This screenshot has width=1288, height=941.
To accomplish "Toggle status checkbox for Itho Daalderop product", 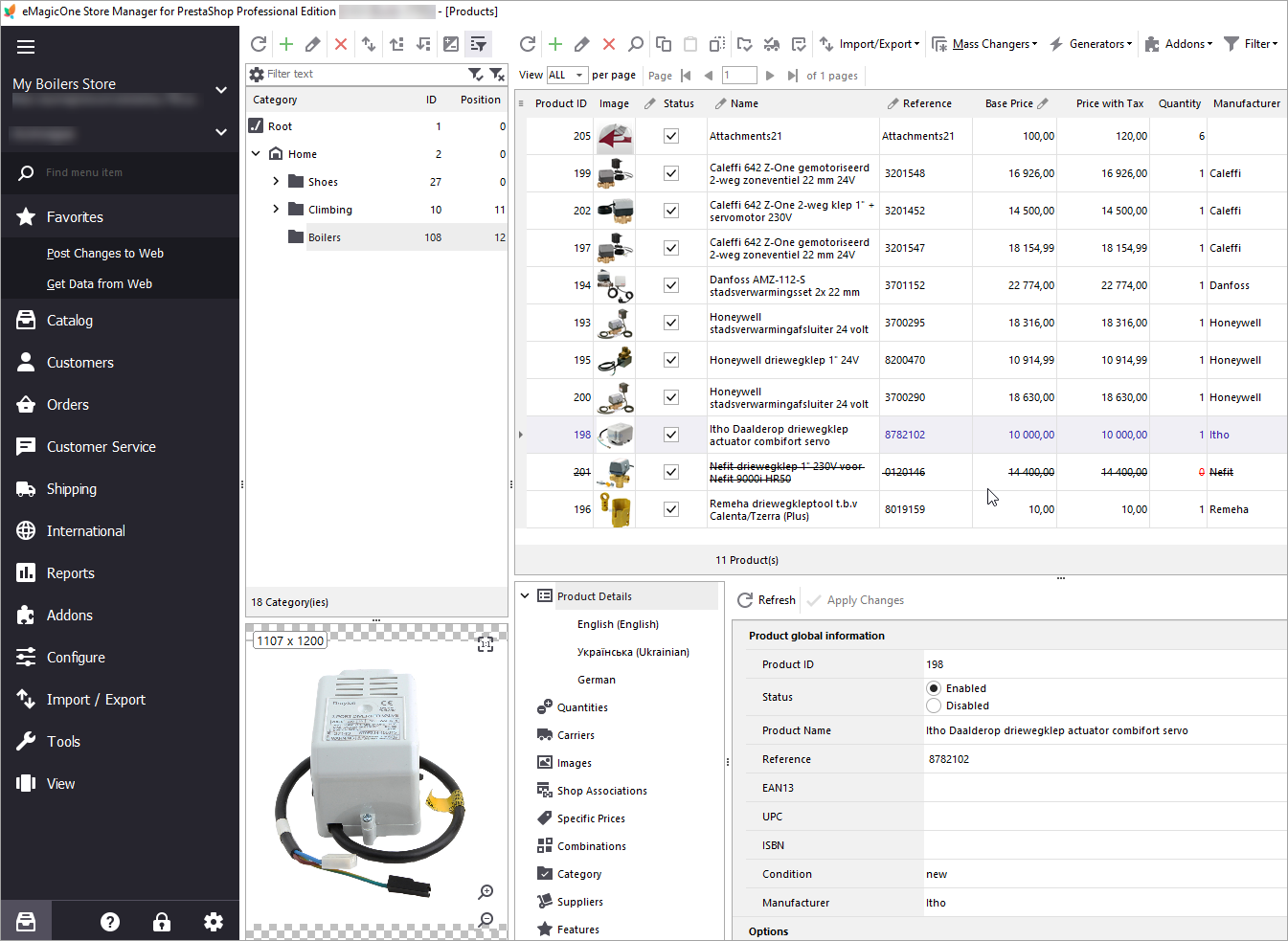I will (x=671, y=435).
